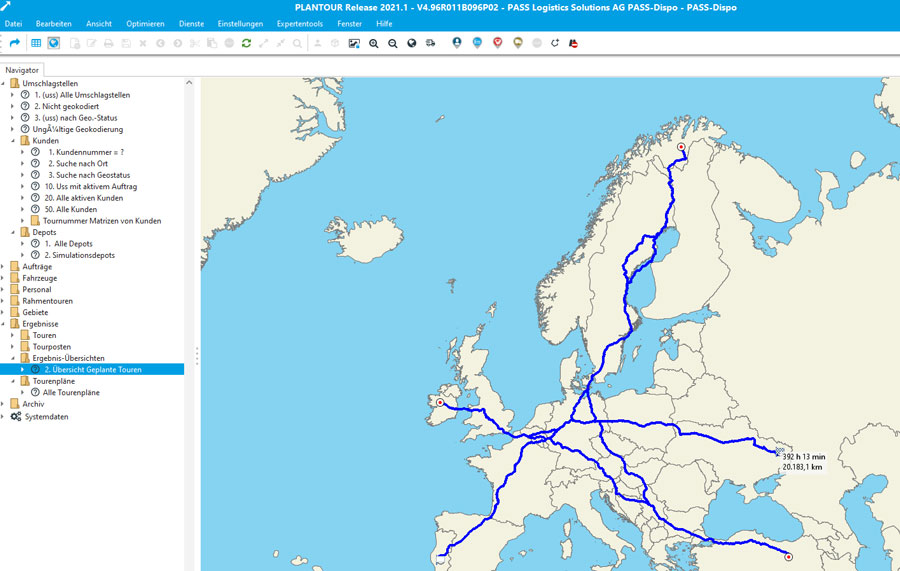Expand the Fahrzeuge folder node

[x=3, y=278]
